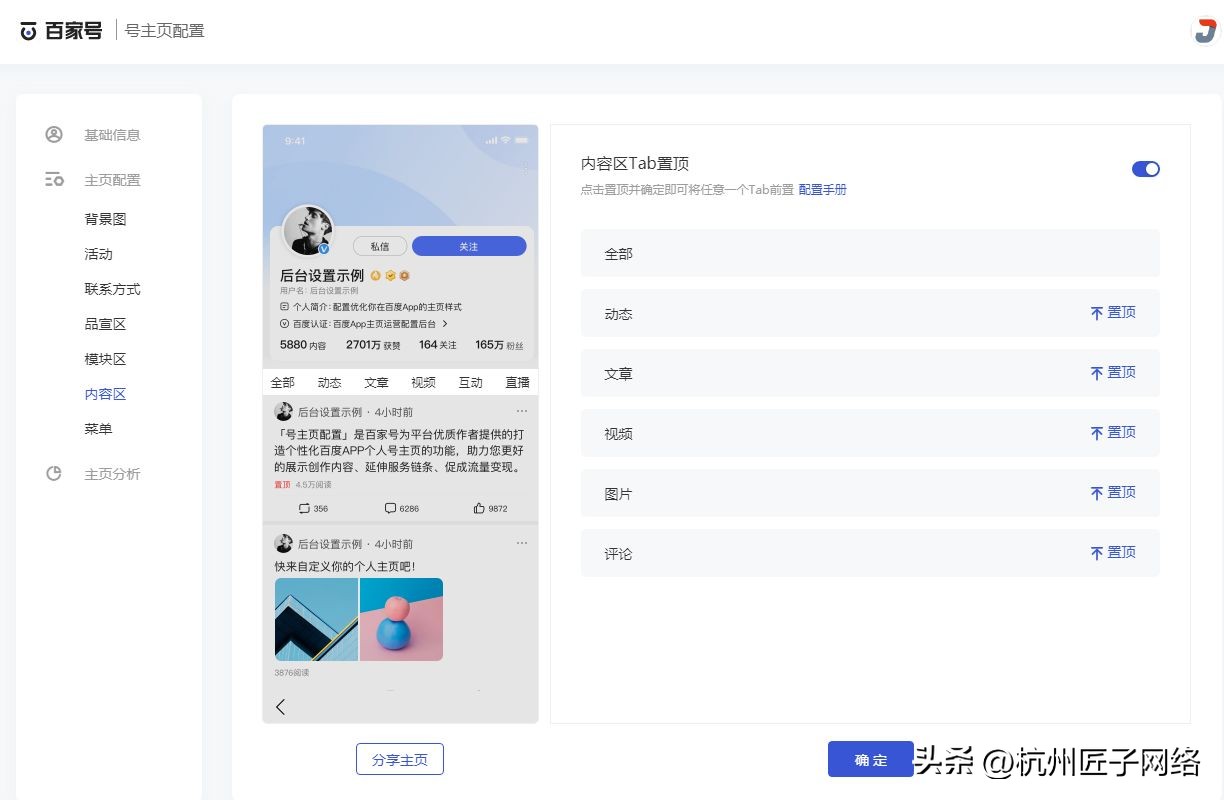Click the image thumbnail in the second preview post
Viewport: 1224px width, 800px height.
pyautogui.click(x=358, y=619)
